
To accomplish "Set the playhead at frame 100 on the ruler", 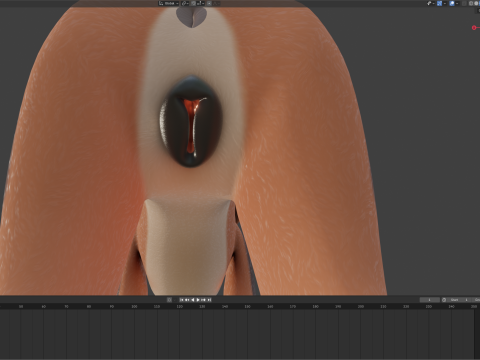I will point(134,306).
